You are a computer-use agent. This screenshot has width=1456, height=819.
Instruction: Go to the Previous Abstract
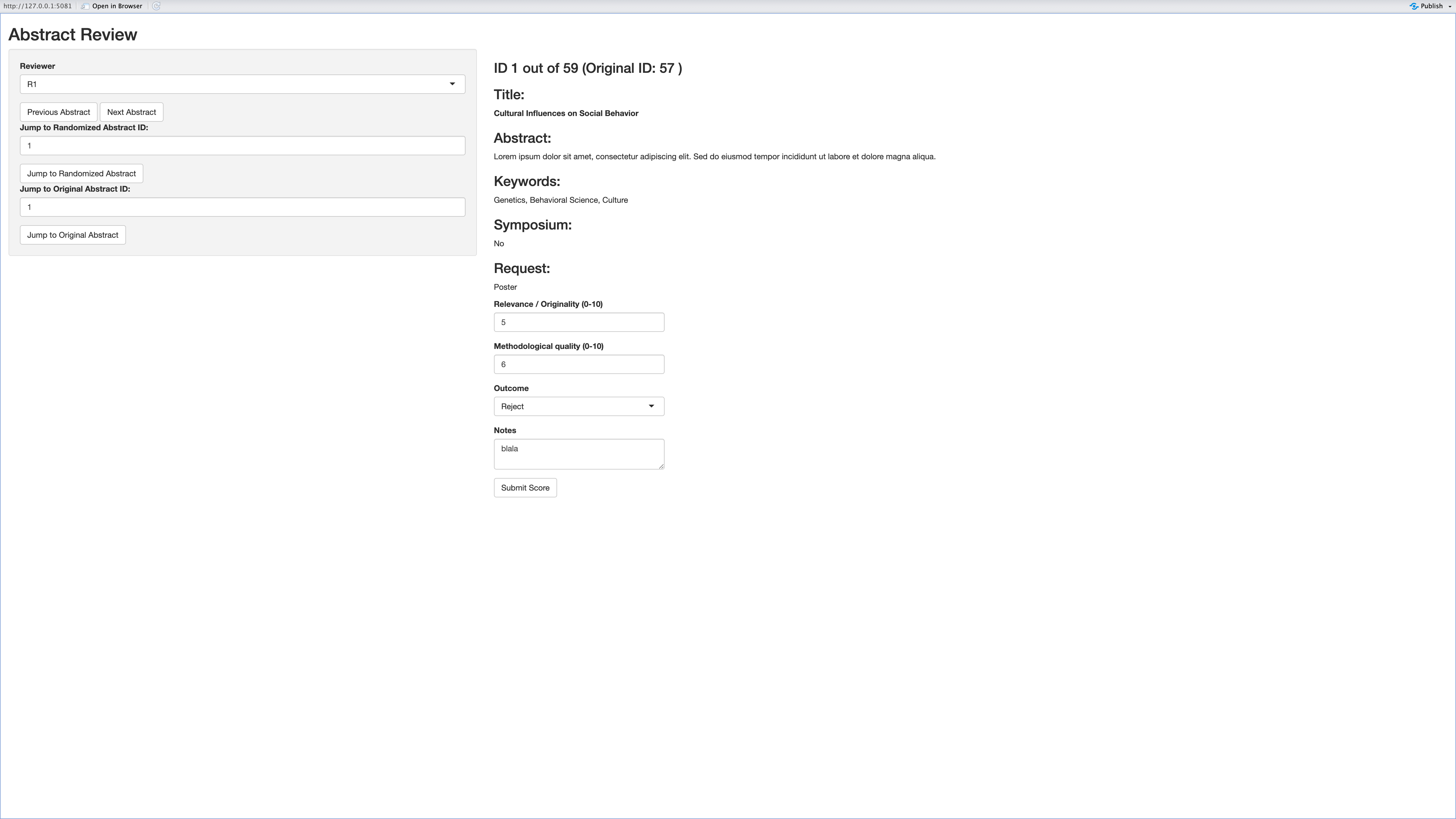(x=59, y=112)
